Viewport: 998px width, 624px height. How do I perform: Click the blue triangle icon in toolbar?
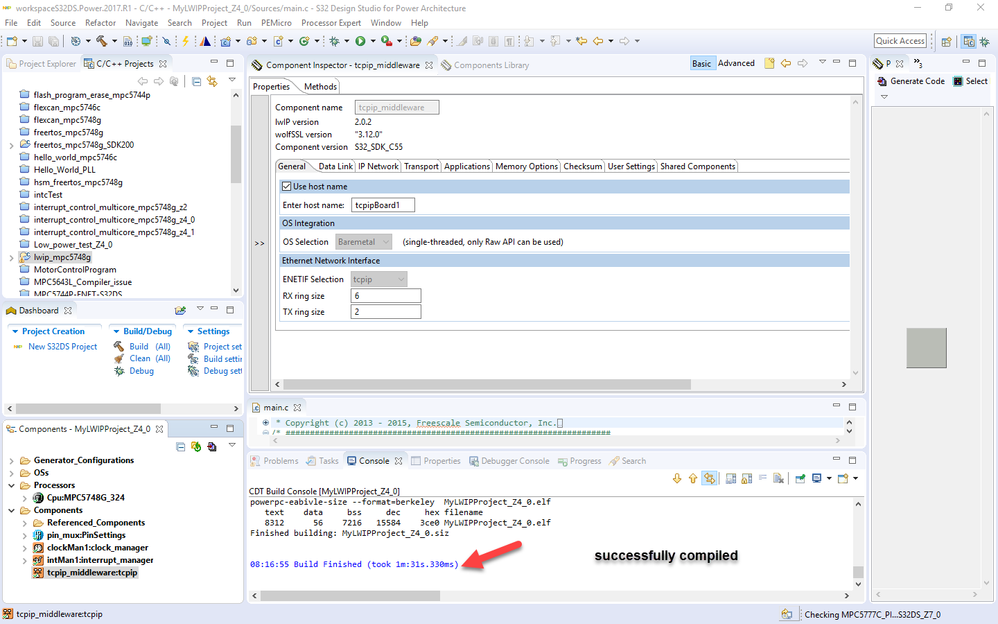click(x=205, y=41)
